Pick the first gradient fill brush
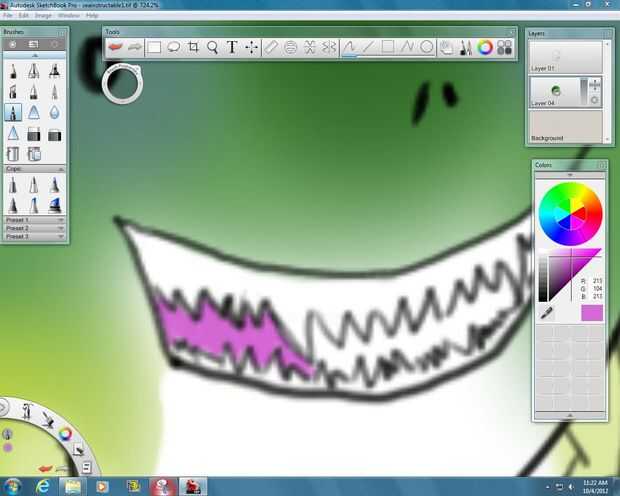620x496 pixels. [x=34, y=134]
